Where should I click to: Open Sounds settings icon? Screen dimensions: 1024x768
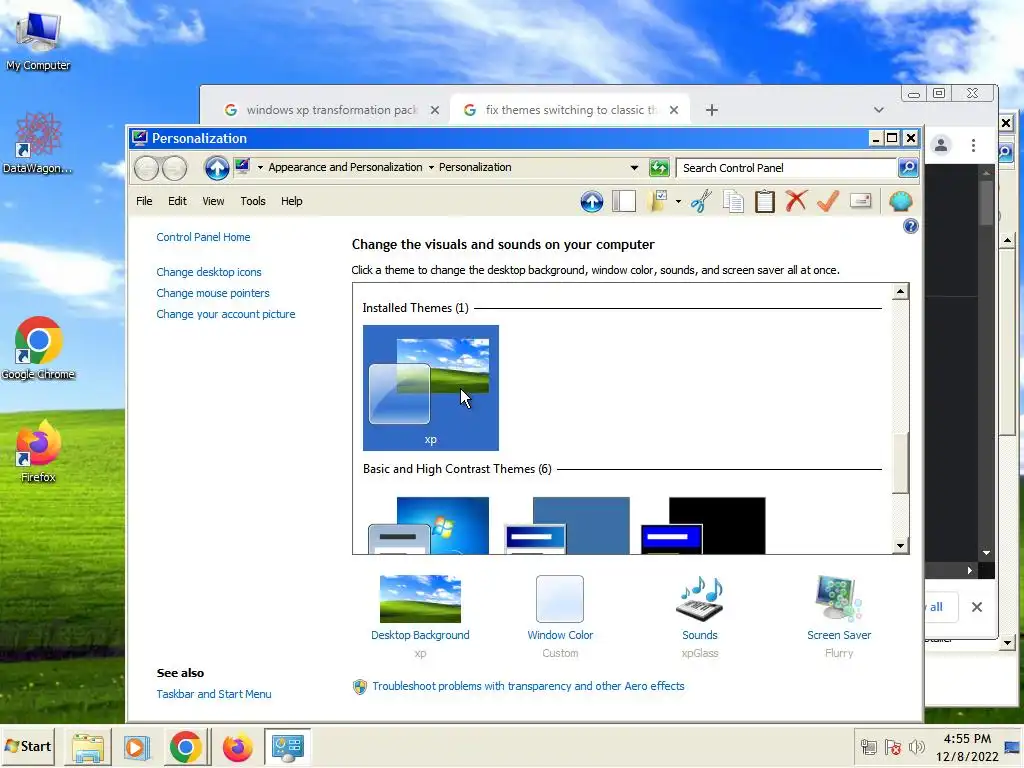(x=699, y=599)
